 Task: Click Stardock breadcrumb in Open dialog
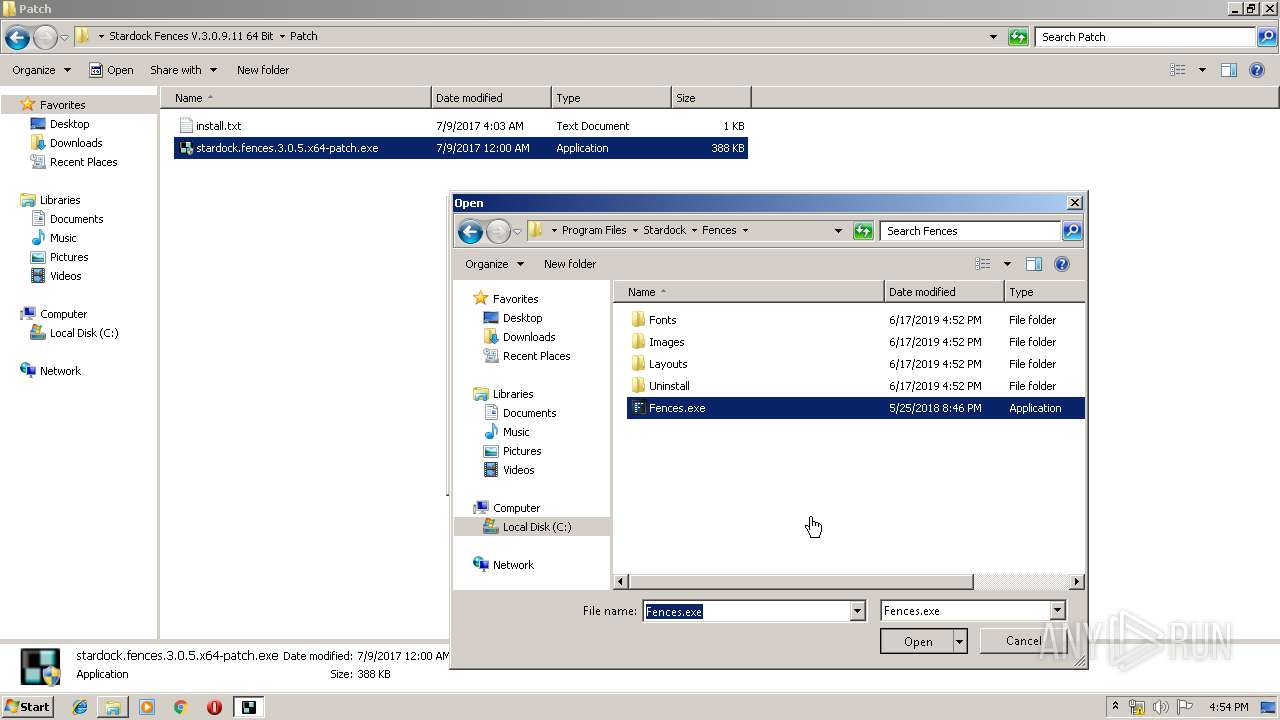(664, 230)
